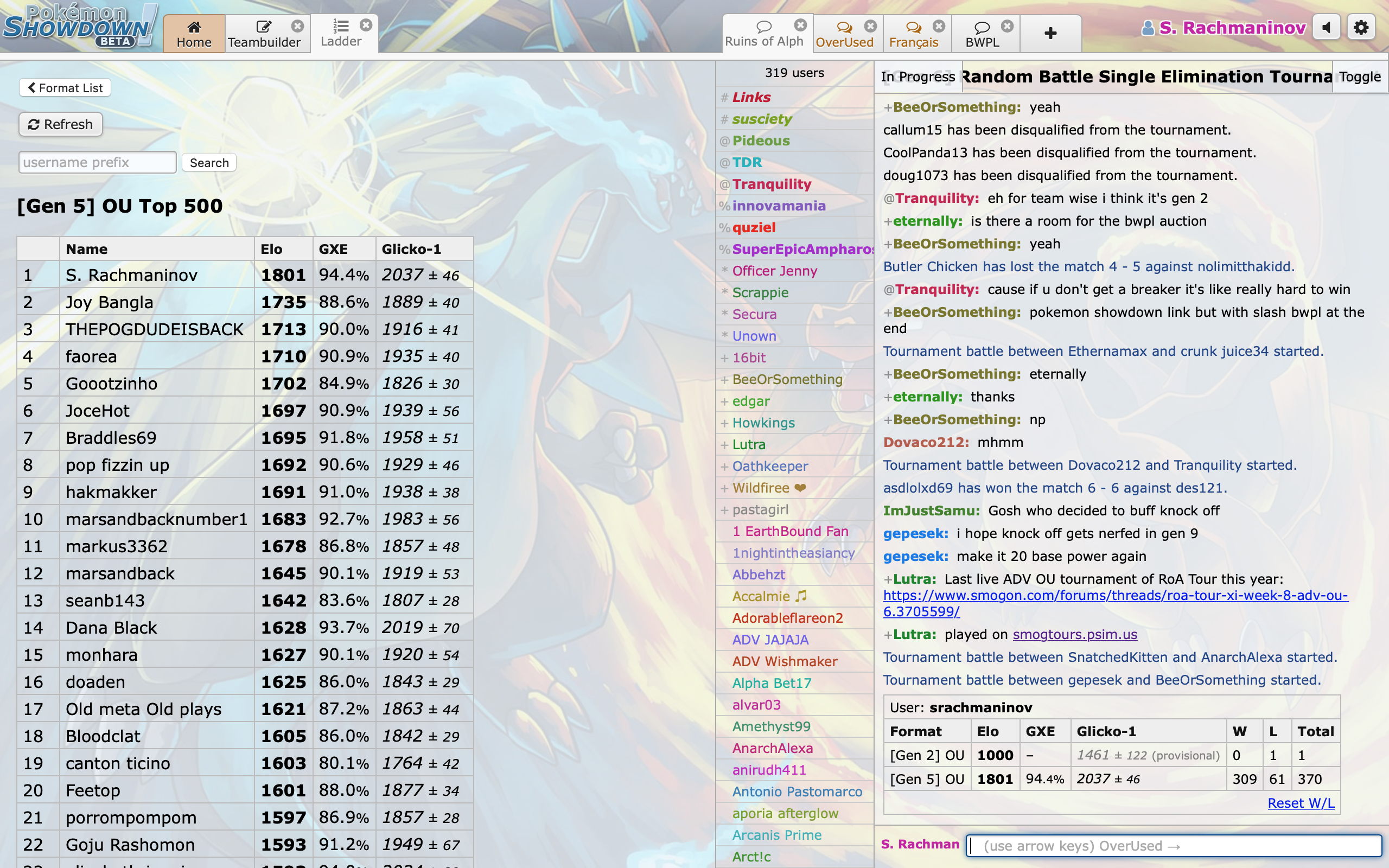Click the Pokémon Showdown logo
Image resolution: width=1389 pixels, height=868 pixels.
click(80, 26)
